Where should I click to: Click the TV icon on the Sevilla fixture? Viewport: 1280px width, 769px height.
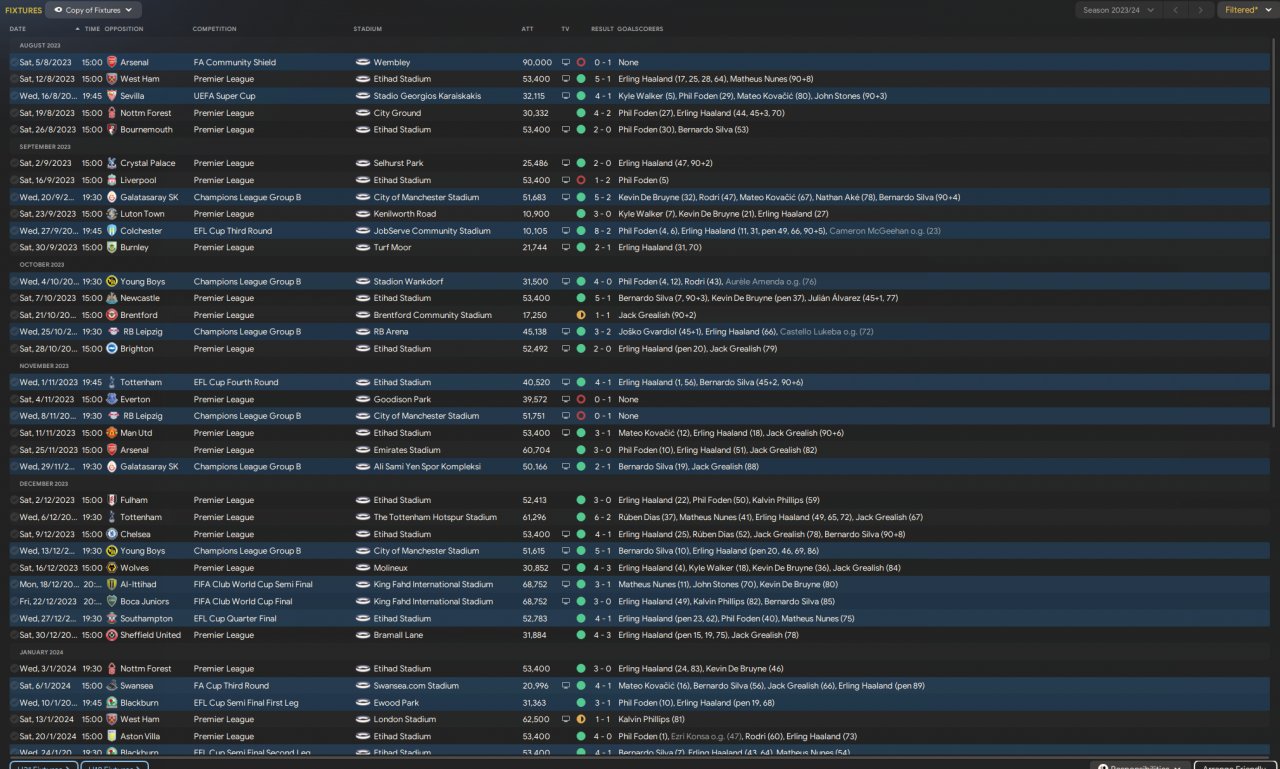tap(565, 96)
